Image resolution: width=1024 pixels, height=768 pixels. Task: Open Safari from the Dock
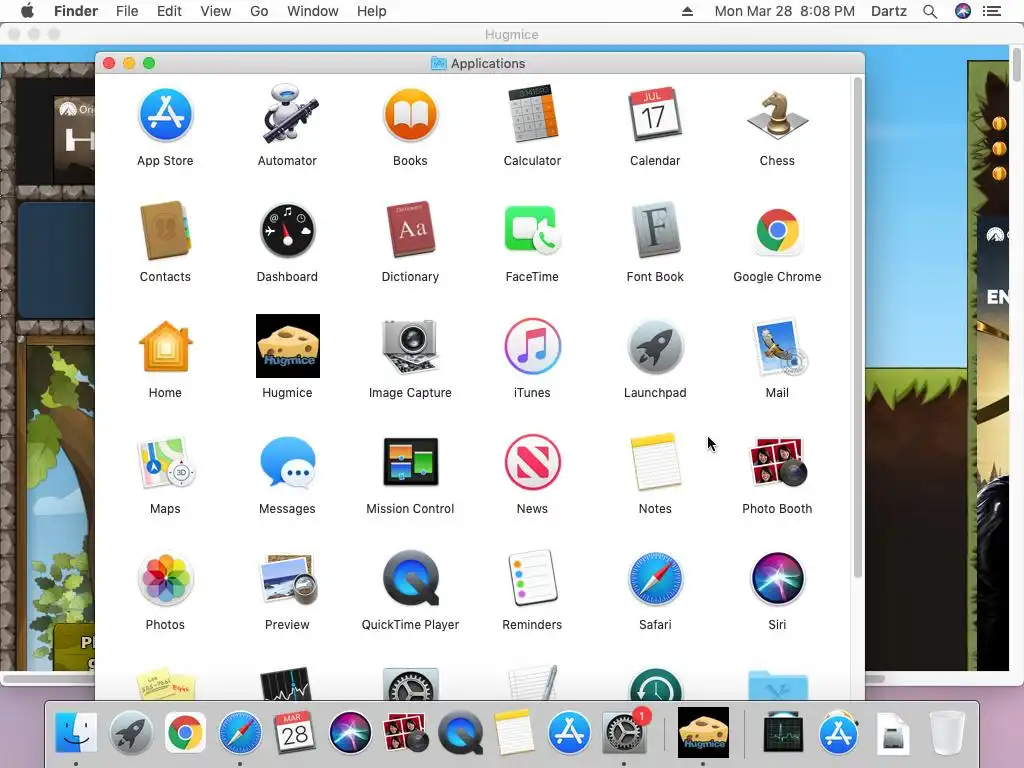point(240,733)
